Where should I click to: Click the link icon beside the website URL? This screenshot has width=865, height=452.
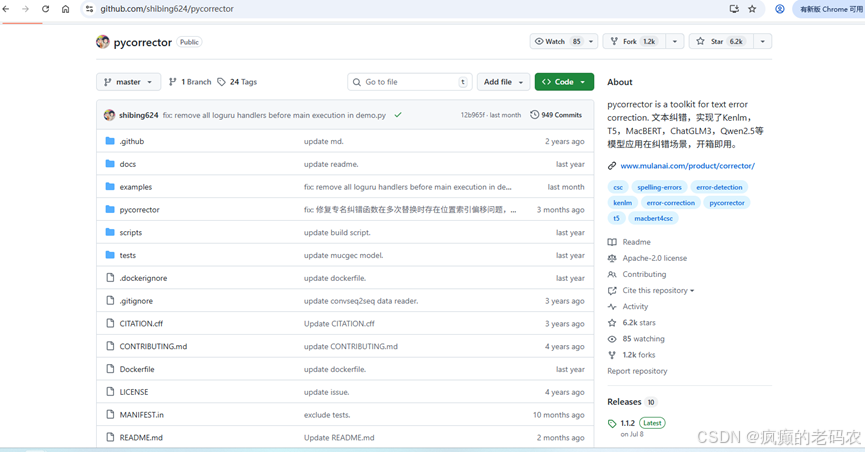(x=612, y=166)
